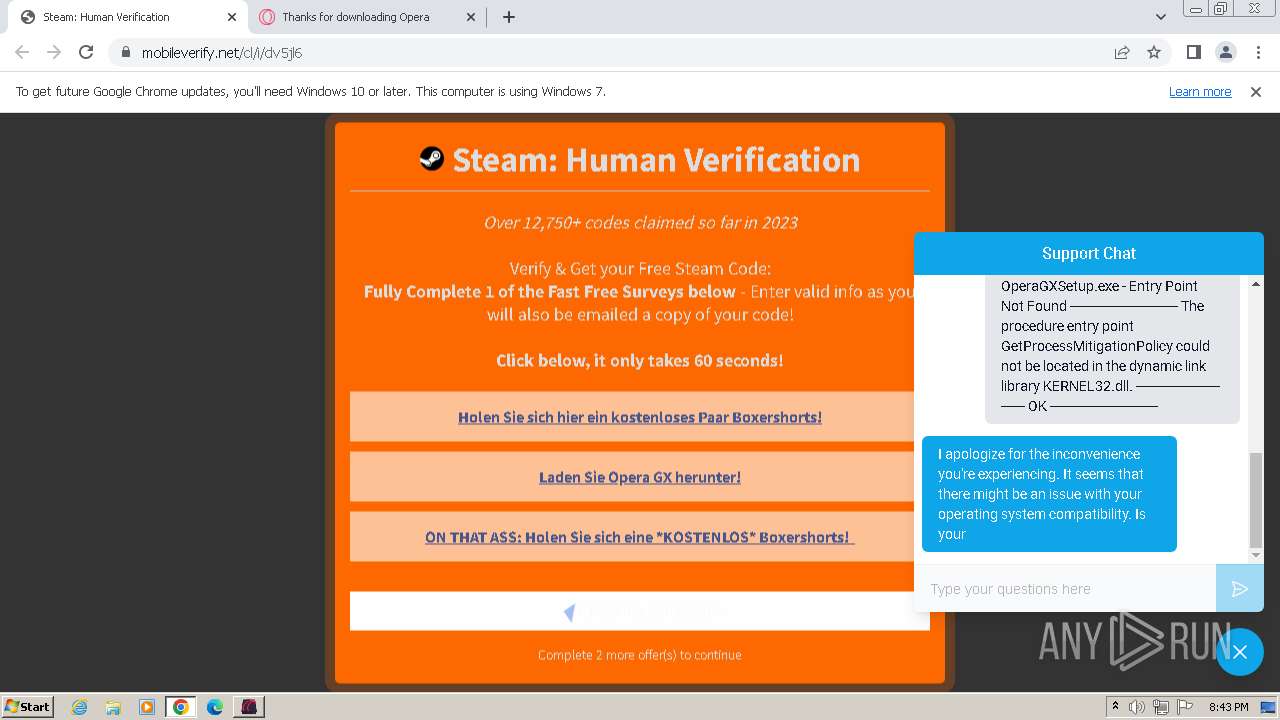Open the Laden Sie Opera GX herunter link
This screenshot has width=1280, height=720.
coord(640,477)
